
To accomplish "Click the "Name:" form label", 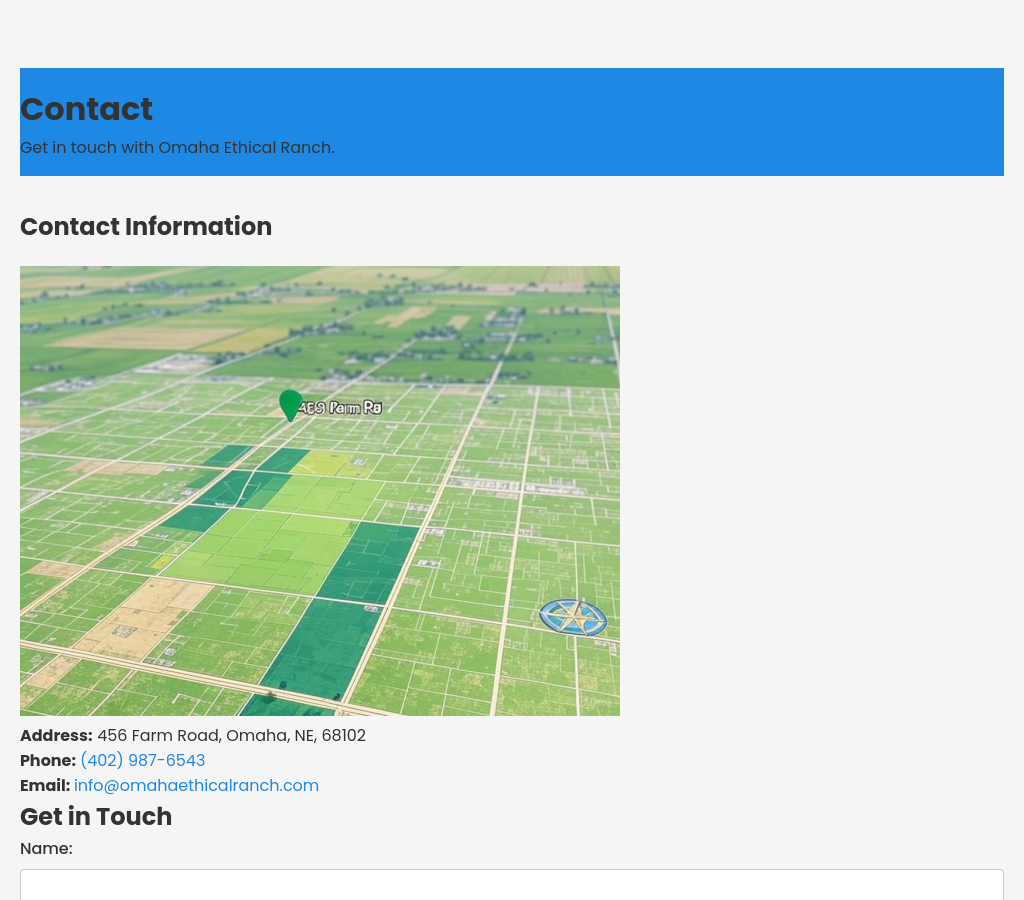I will (46, 849).
